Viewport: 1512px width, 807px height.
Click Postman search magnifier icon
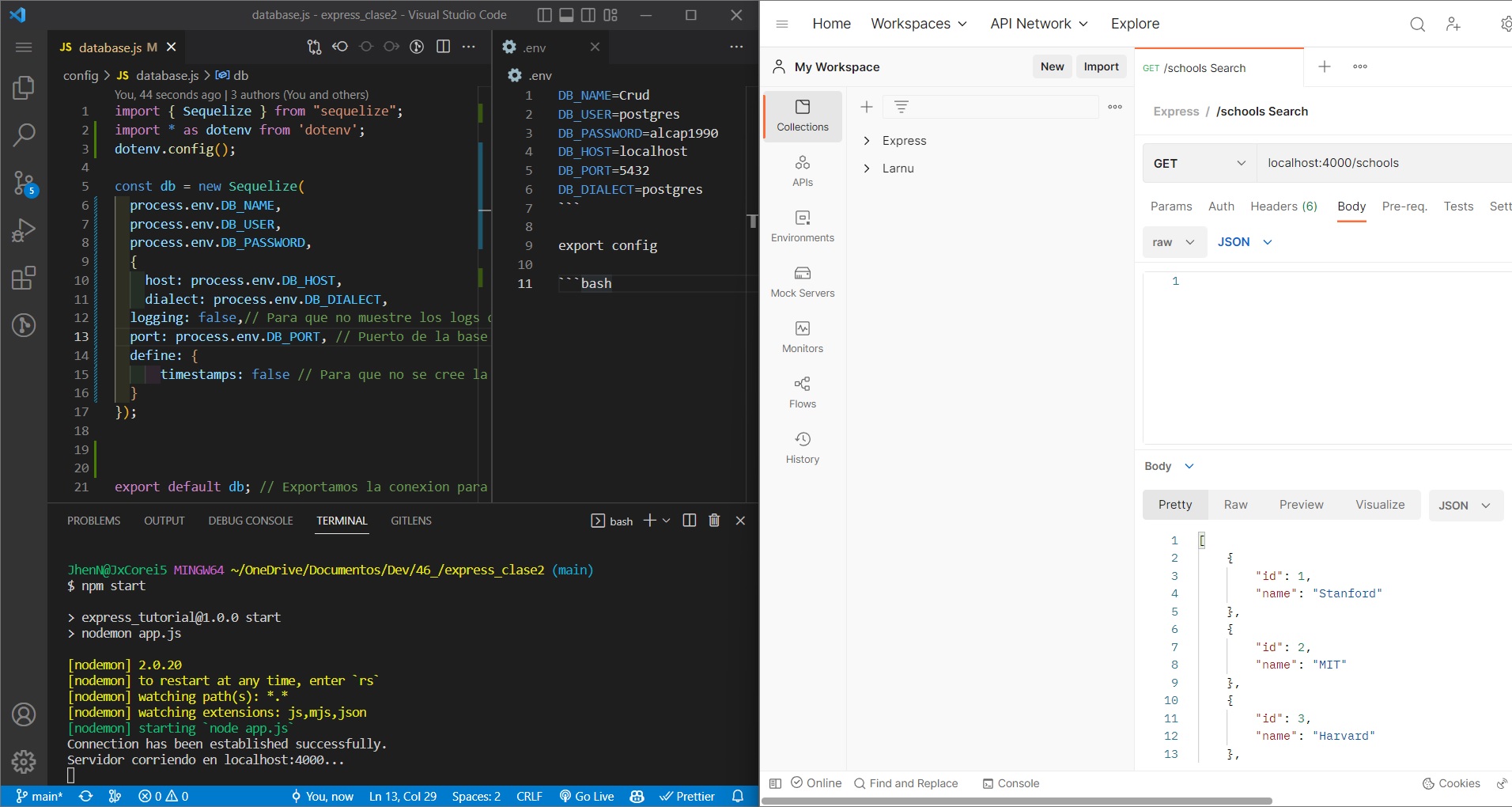(1418, 25)
